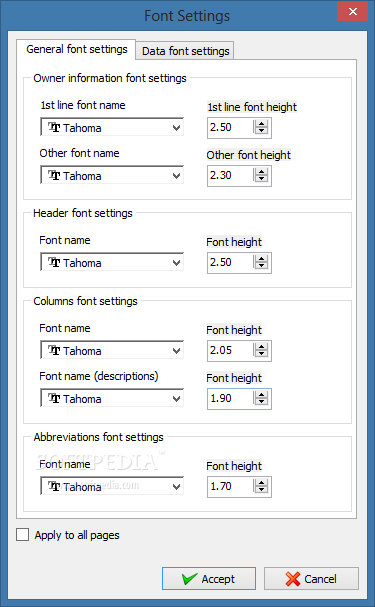The width and height of the screenshot is (375, 607).
Task: Switch to Data font settings tab
Action: tap(185, 51)
